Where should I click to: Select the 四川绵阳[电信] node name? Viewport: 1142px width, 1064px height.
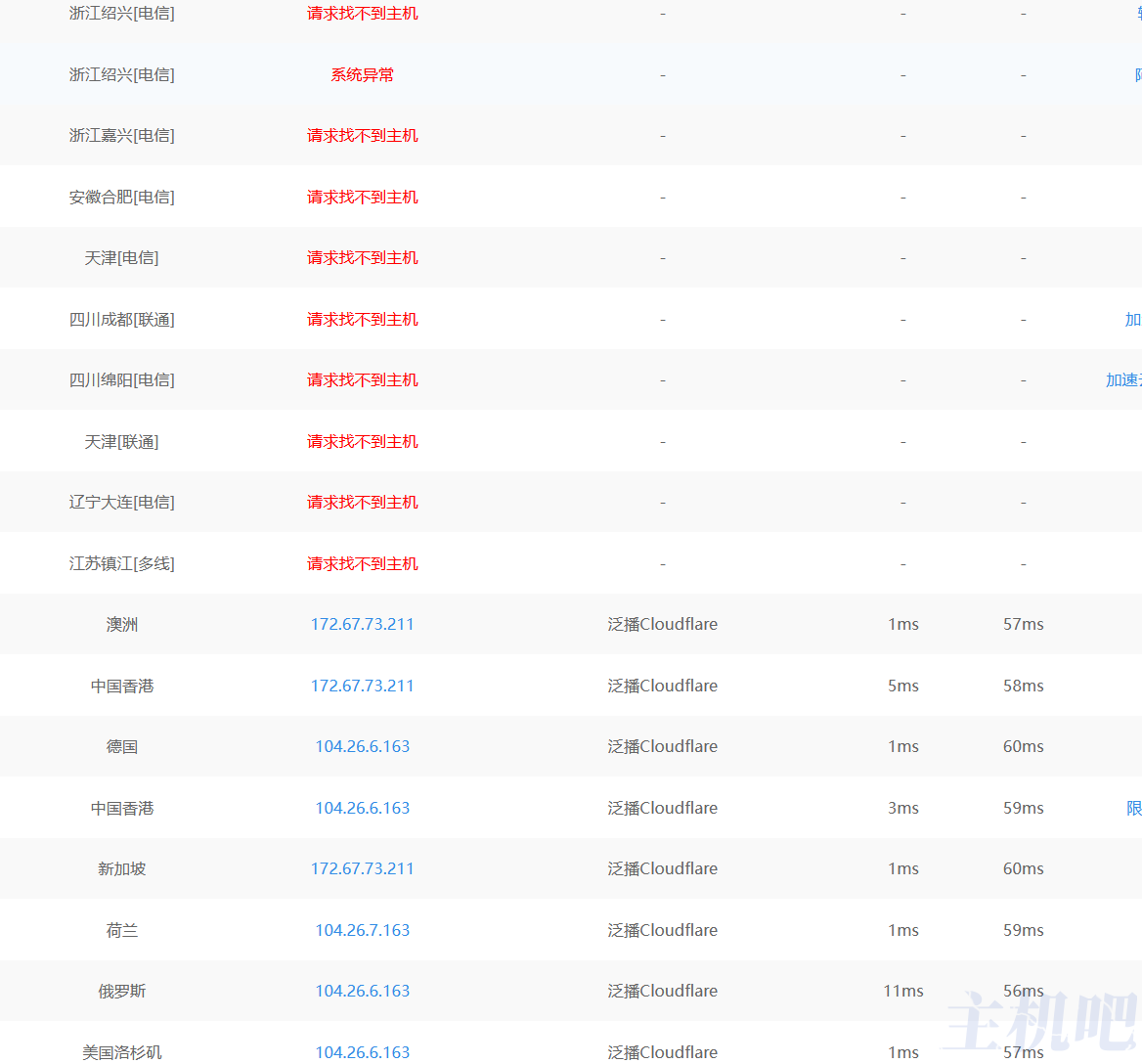point(121,380)
